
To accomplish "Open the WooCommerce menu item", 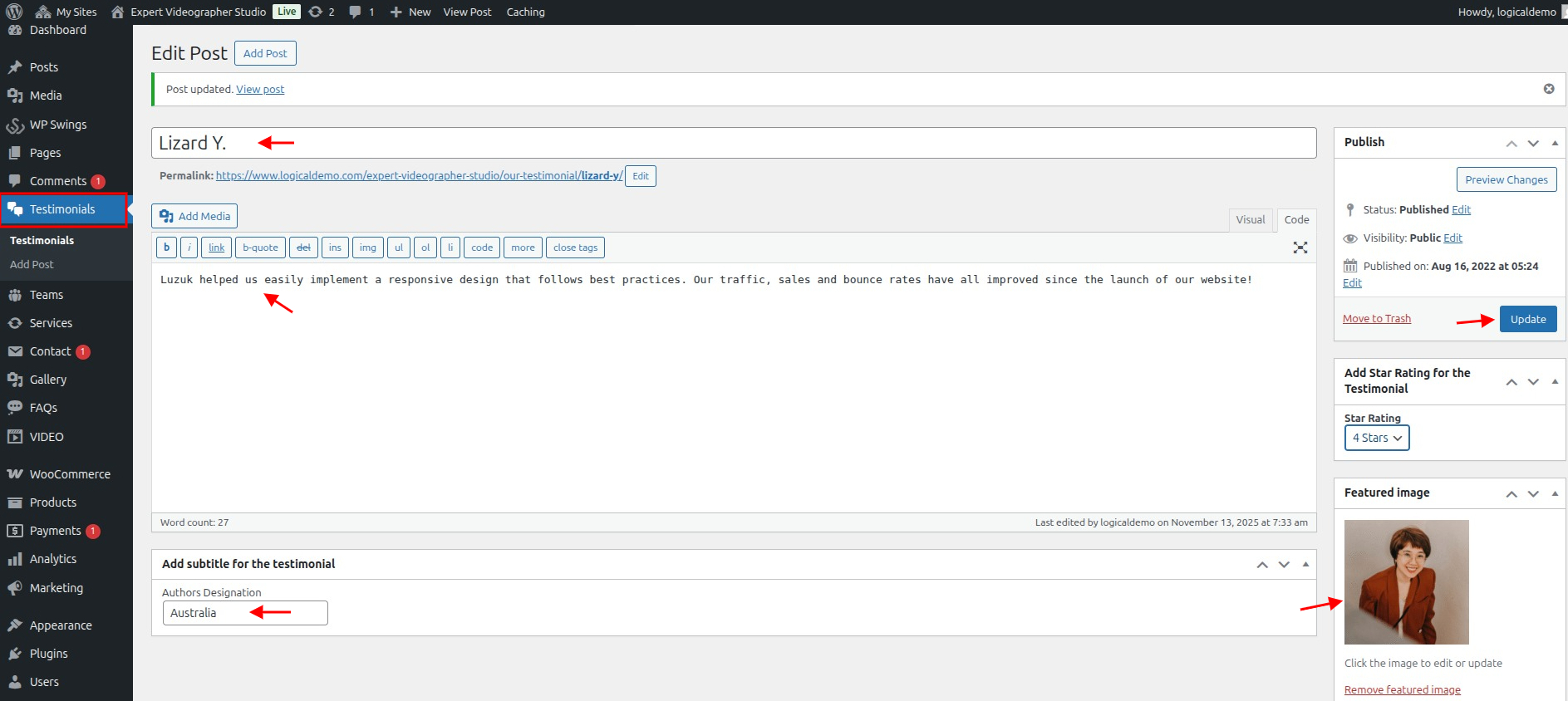I will click(x=70, y=474).
